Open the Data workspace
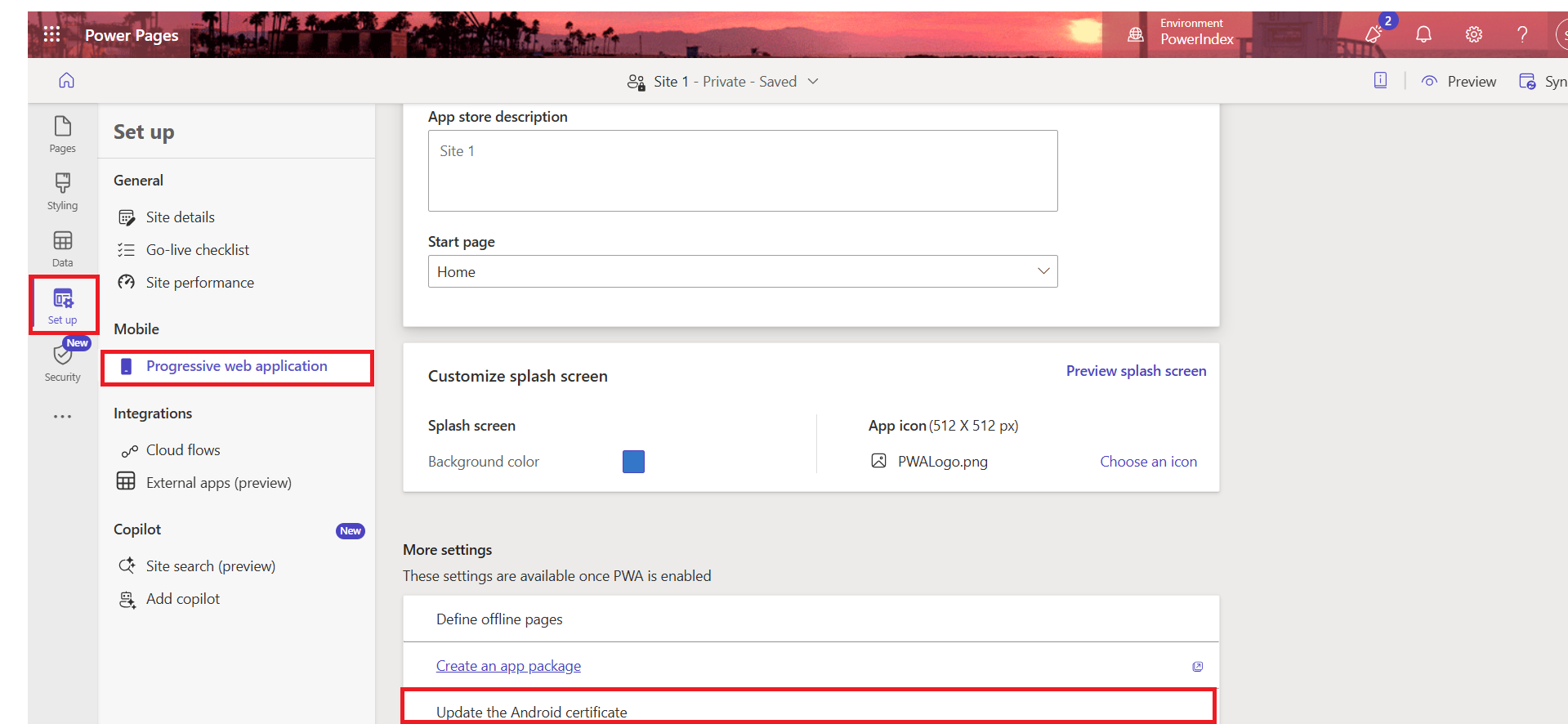Image resolution: width=1568 pixels, height=724 pixels. point(62,248)
